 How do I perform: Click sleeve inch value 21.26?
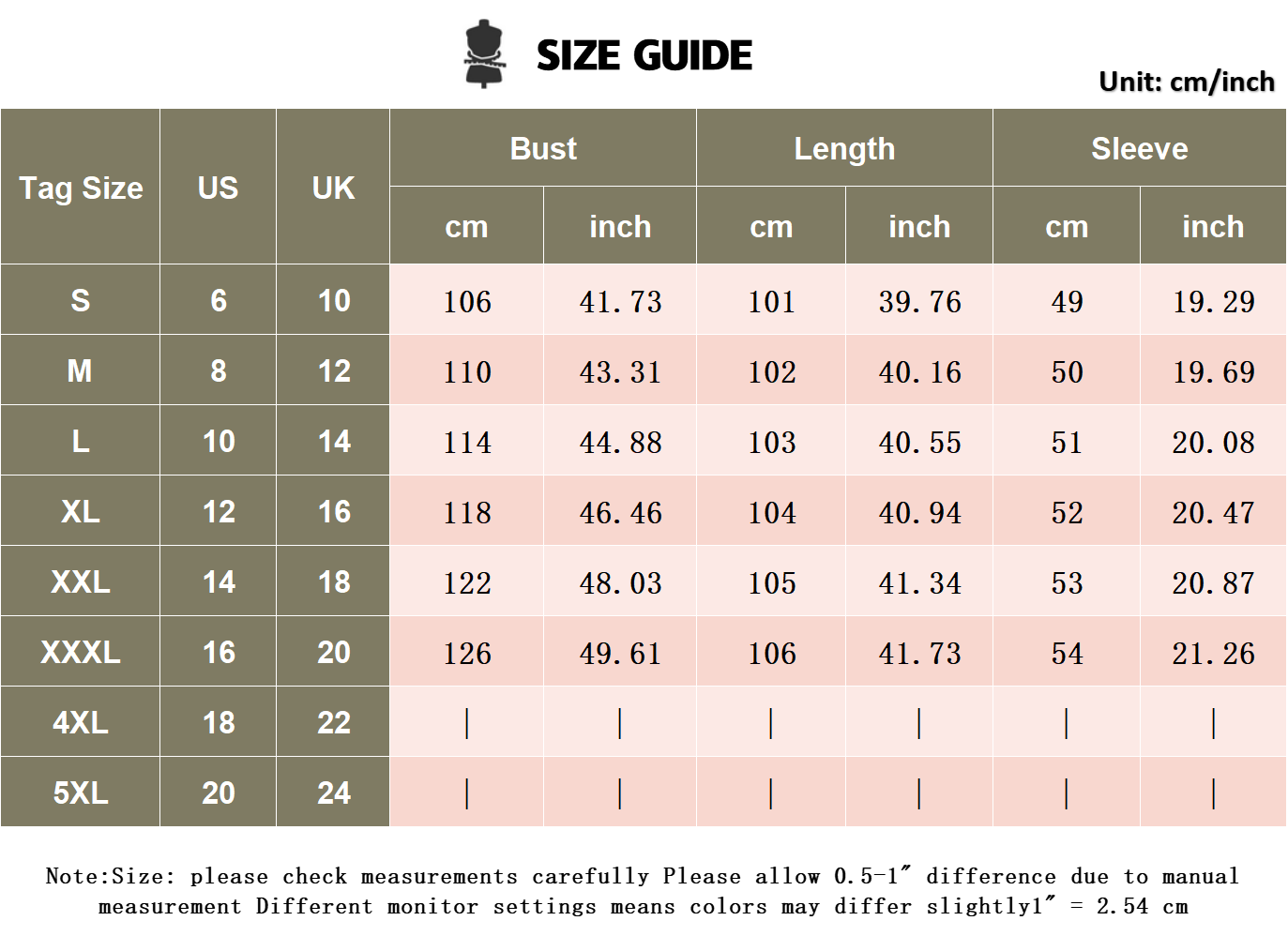click(1213, 653)
